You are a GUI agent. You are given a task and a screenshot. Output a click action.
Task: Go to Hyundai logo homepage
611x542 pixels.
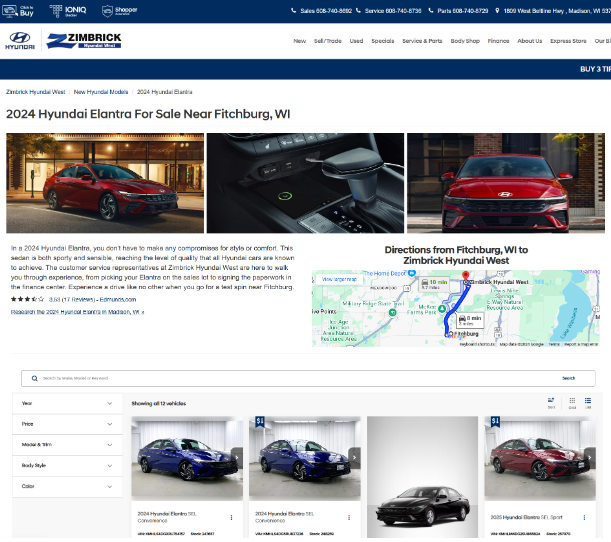click(x=20, y=41)
